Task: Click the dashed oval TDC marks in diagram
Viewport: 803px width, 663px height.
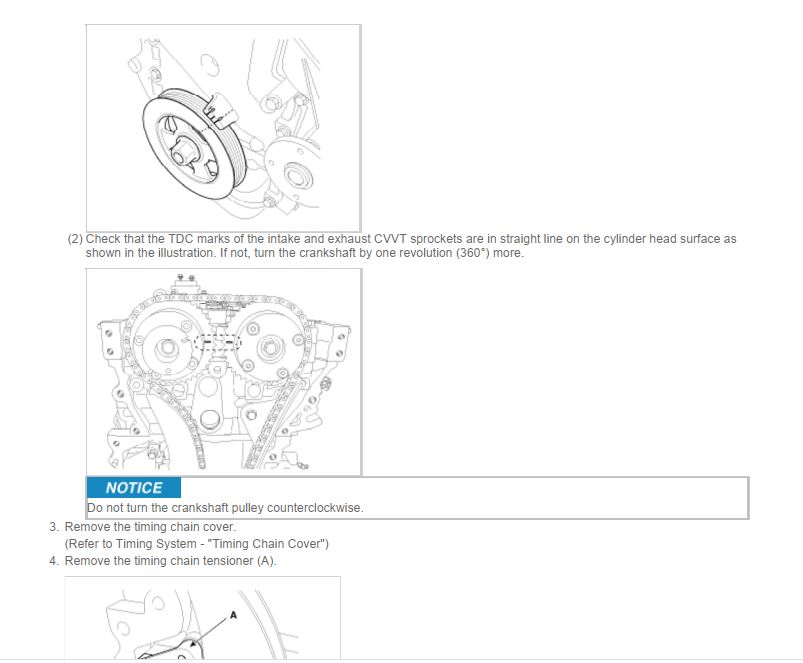Action: [217, 343]
